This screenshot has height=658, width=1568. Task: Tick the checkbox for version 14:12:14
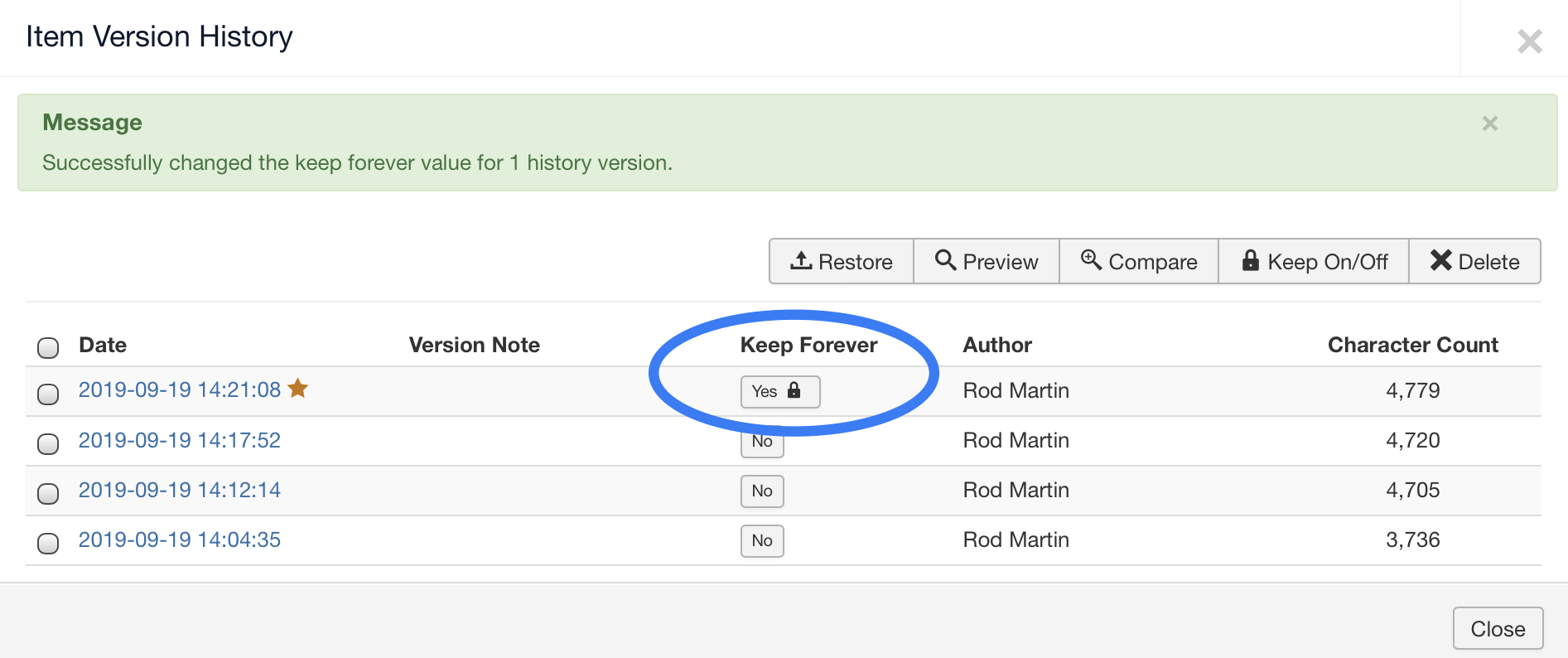point(48,493)
